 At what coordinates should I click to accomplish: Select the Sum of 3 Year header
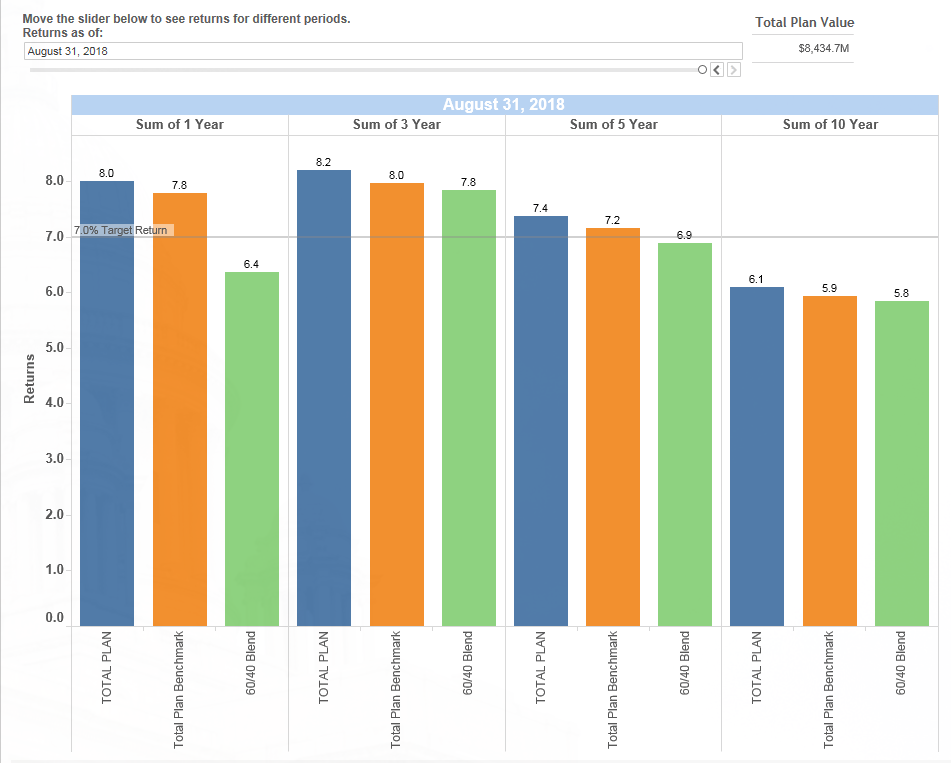[x=397, y=124]
